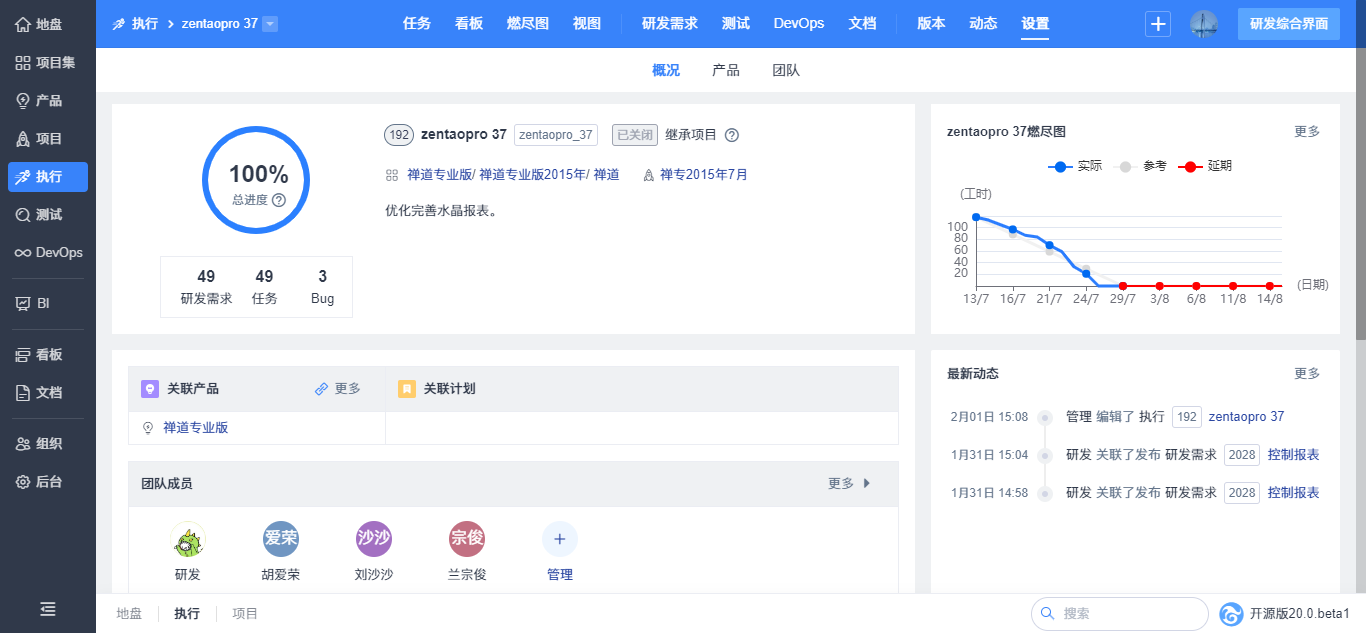The image size is (1366, 633).
Task: Open the 视图 tab
Action: (587, 24)
